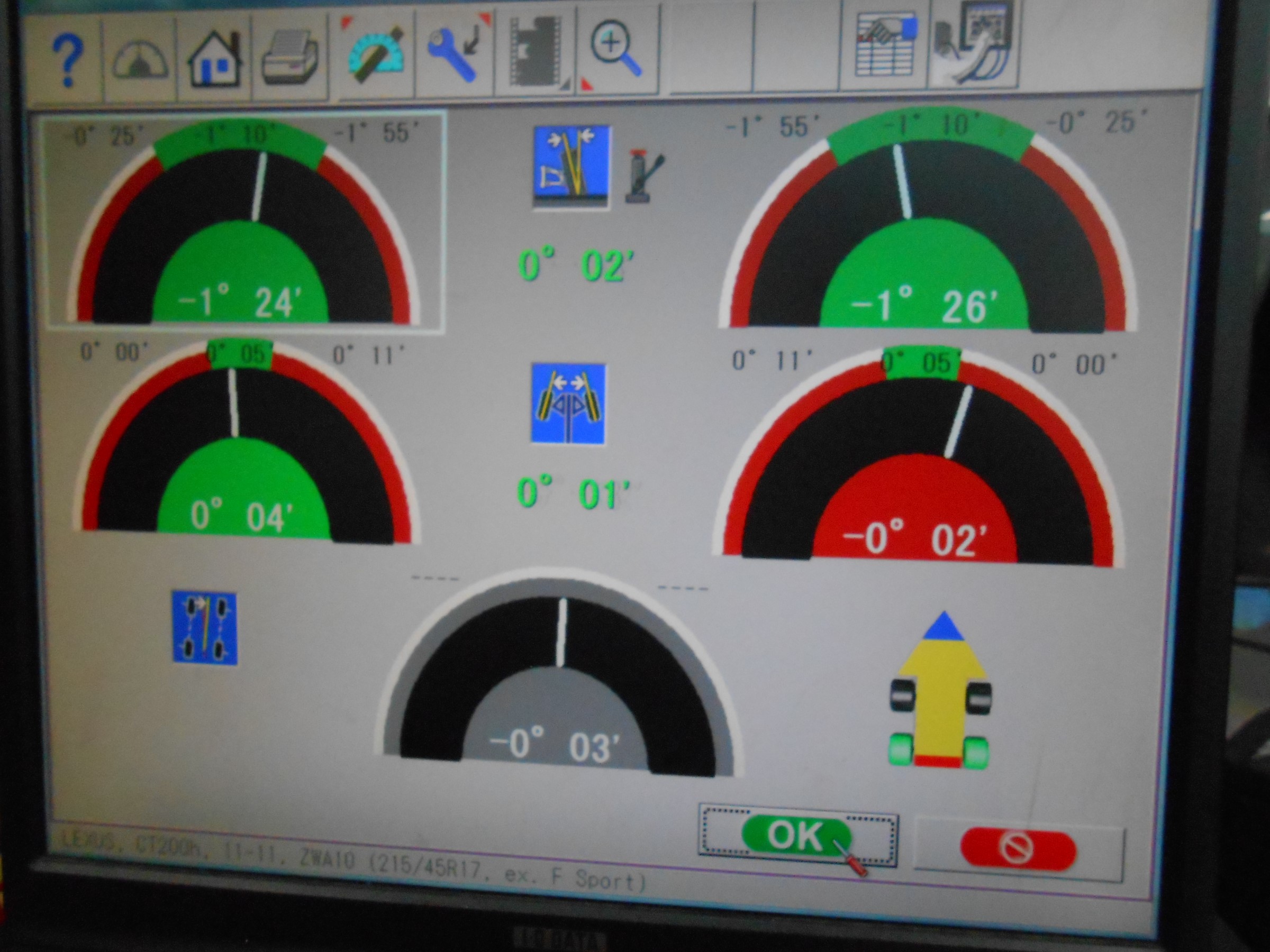
Task: Click the film strip animation icon
Action: (535, 52)
